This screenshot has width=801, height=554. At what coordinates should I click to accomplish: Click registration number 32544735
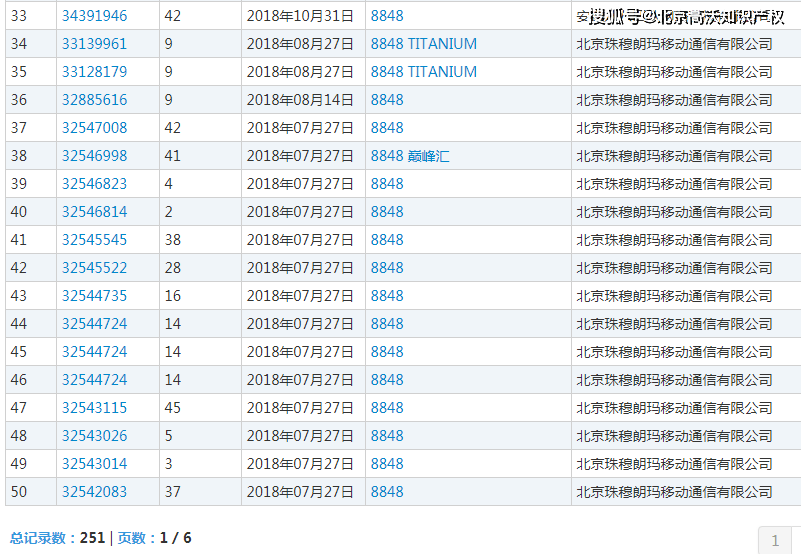94,296
